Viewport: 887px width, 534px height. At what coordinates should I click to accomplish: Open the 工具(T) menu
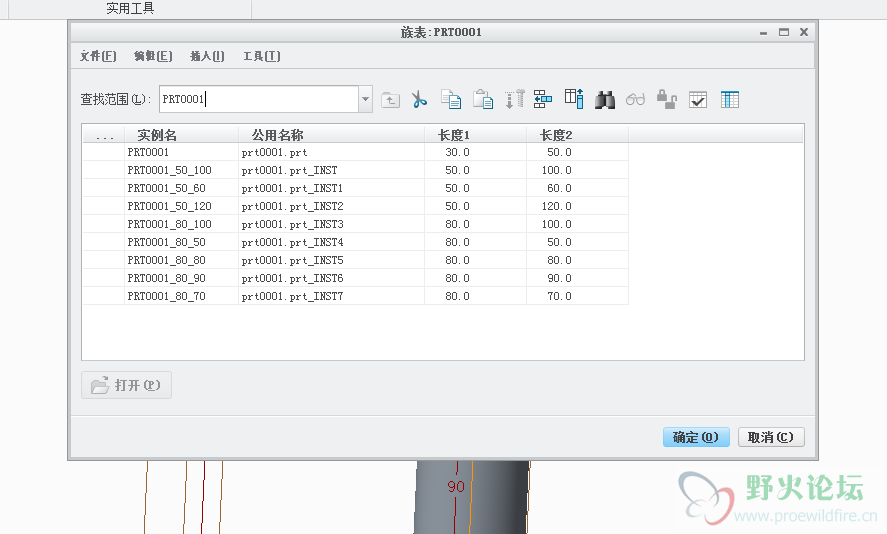coord(261,56)
